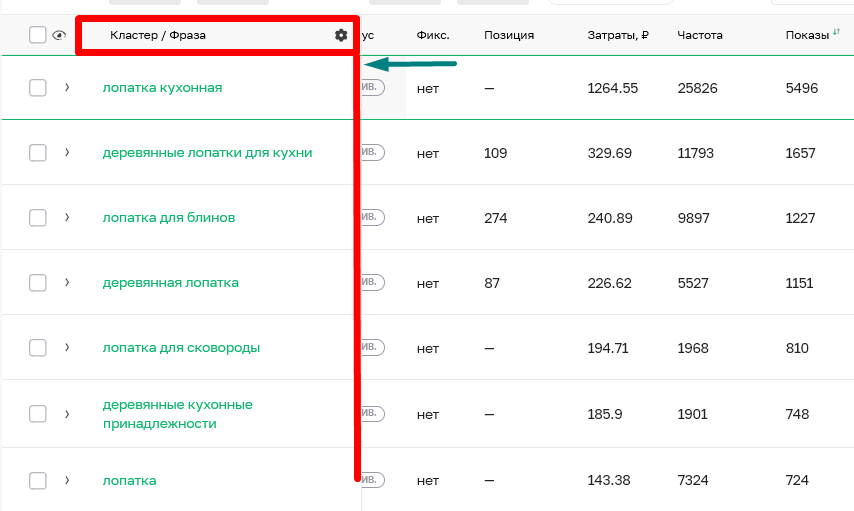Tick checkbox for деревянные кухонные принадлежности

(38, 414)
